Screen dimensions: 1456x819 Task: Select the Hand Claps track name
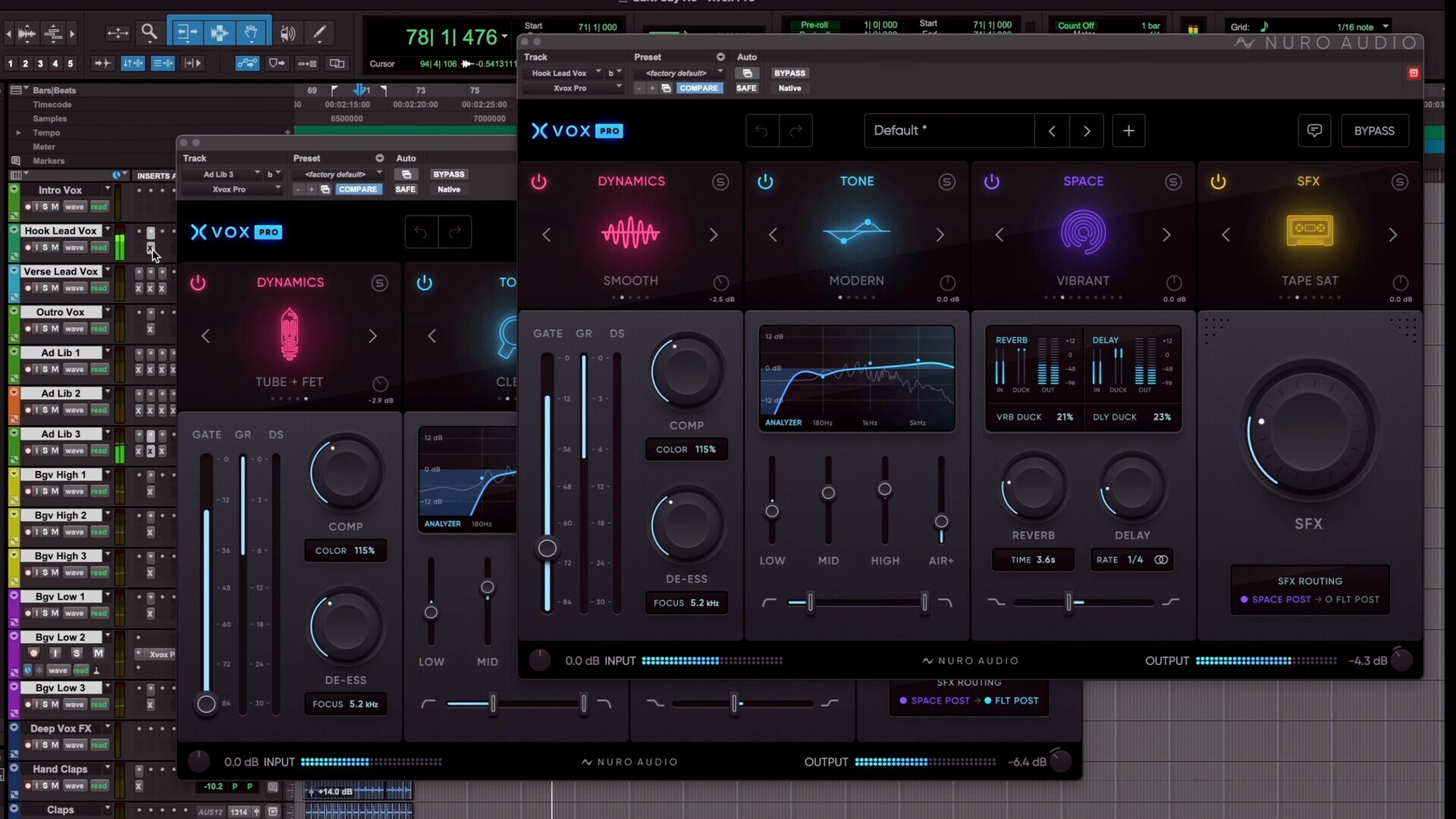pyautogui.click(x=61, y=769)
